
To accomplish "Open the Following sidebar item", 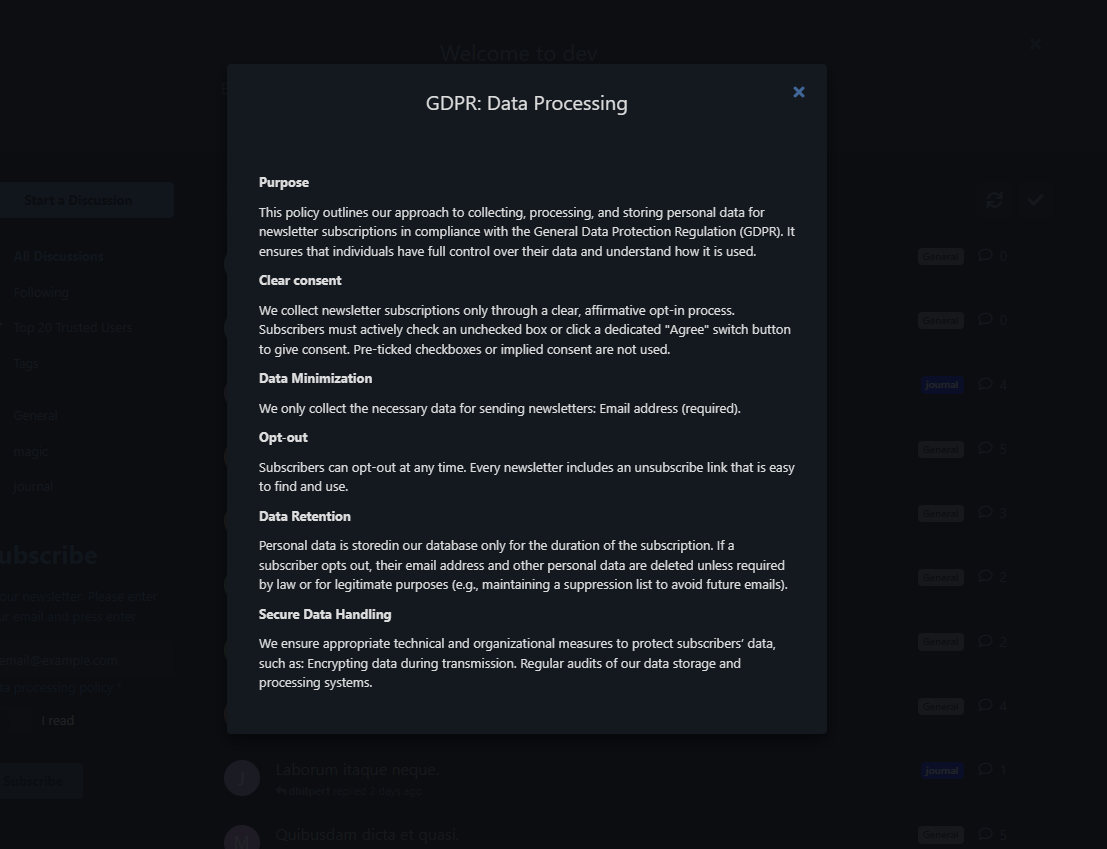I will click(x=41, y=292).
